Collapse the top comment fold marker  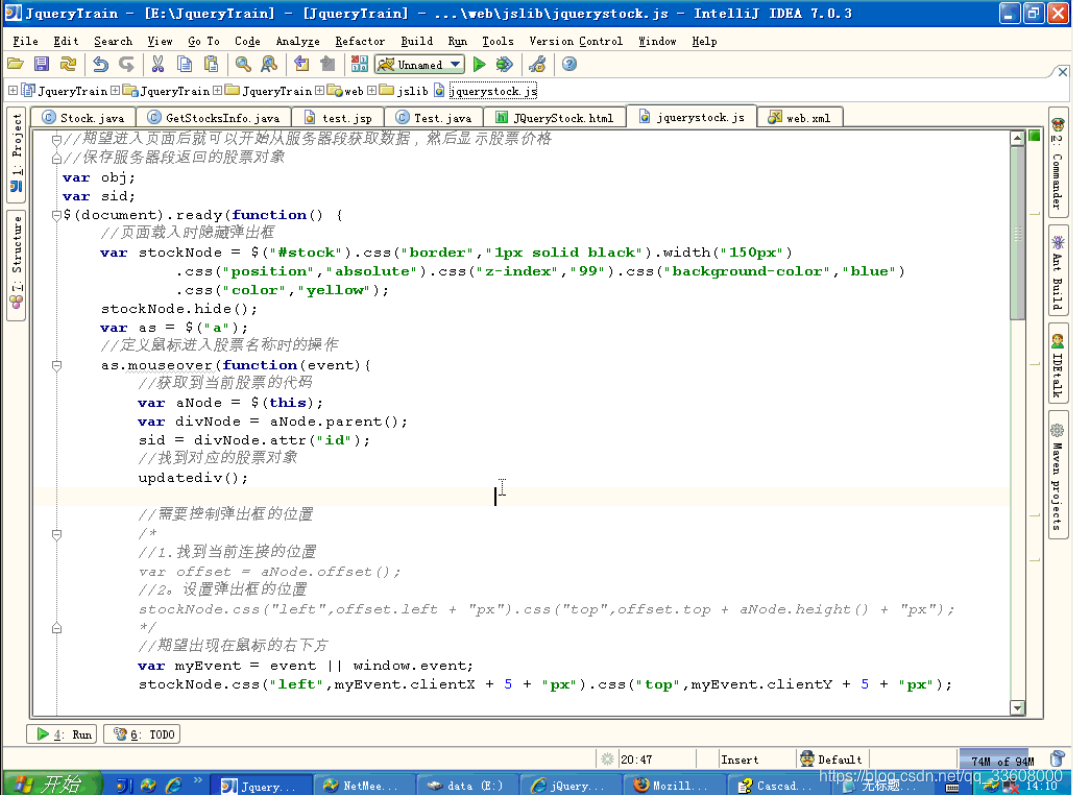tap(57, 140)
